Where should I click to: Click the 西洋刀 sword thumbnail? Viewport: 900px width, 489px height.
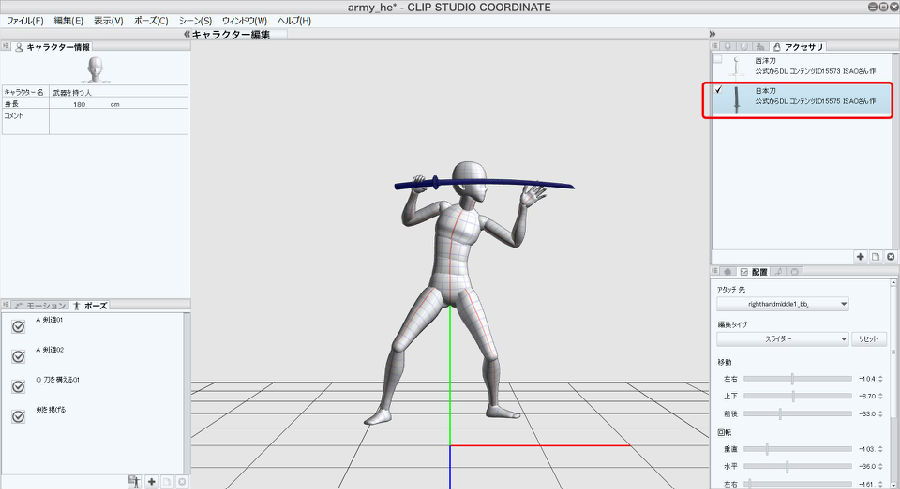[x=738, y=66]
